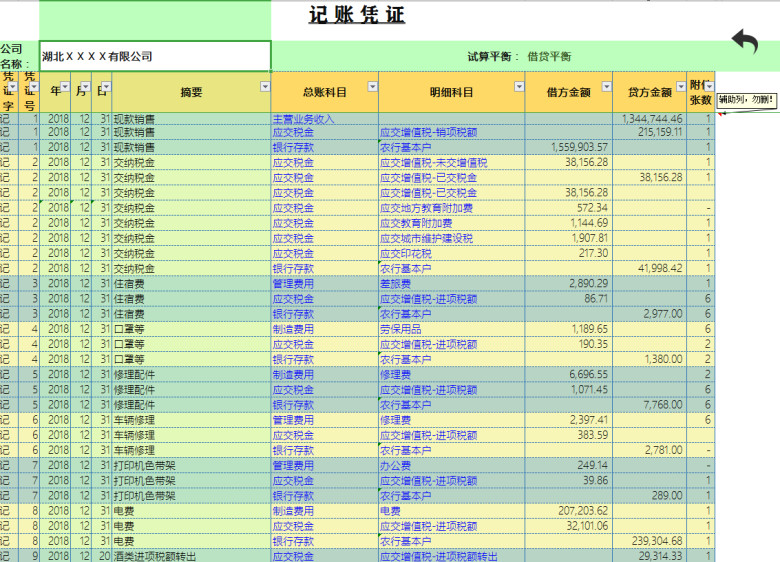
Task: Select the debit amount 32,101.06
Action: (x=569, y=526)
